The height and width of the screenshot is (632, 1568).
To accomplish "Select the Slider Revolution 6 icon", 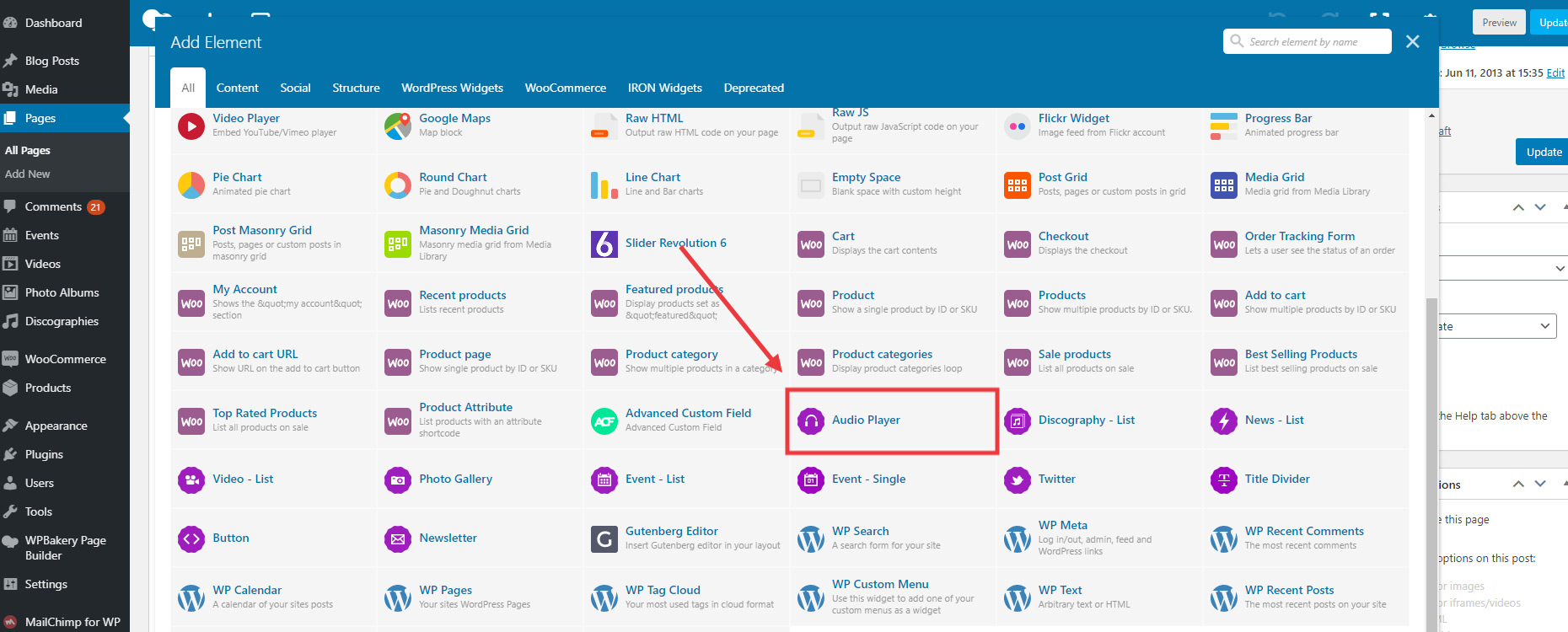I will coord(604,244).
